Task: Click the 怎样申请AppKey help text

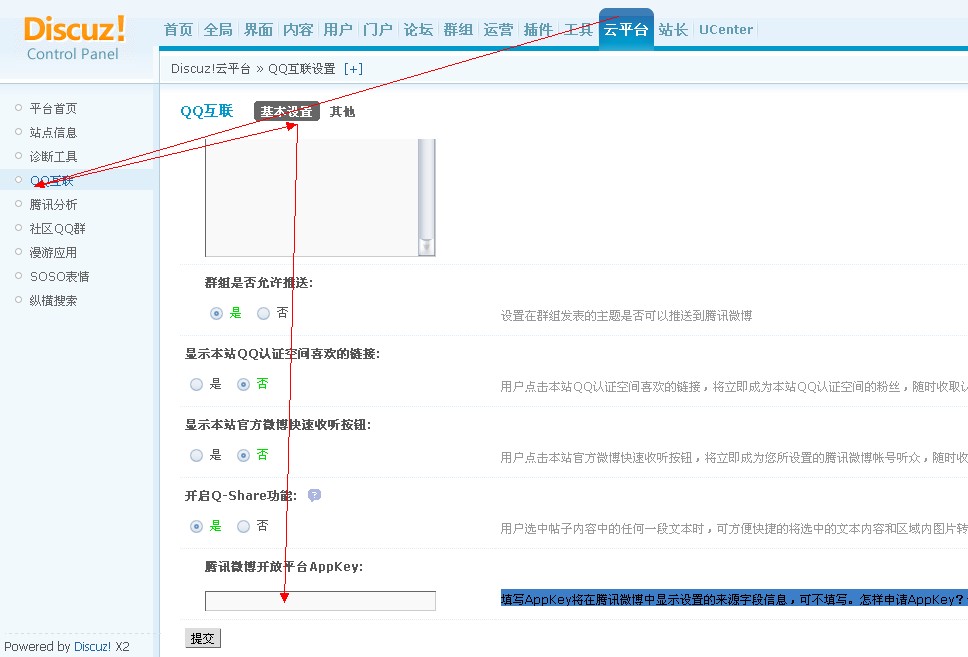Action: (913, 599)
